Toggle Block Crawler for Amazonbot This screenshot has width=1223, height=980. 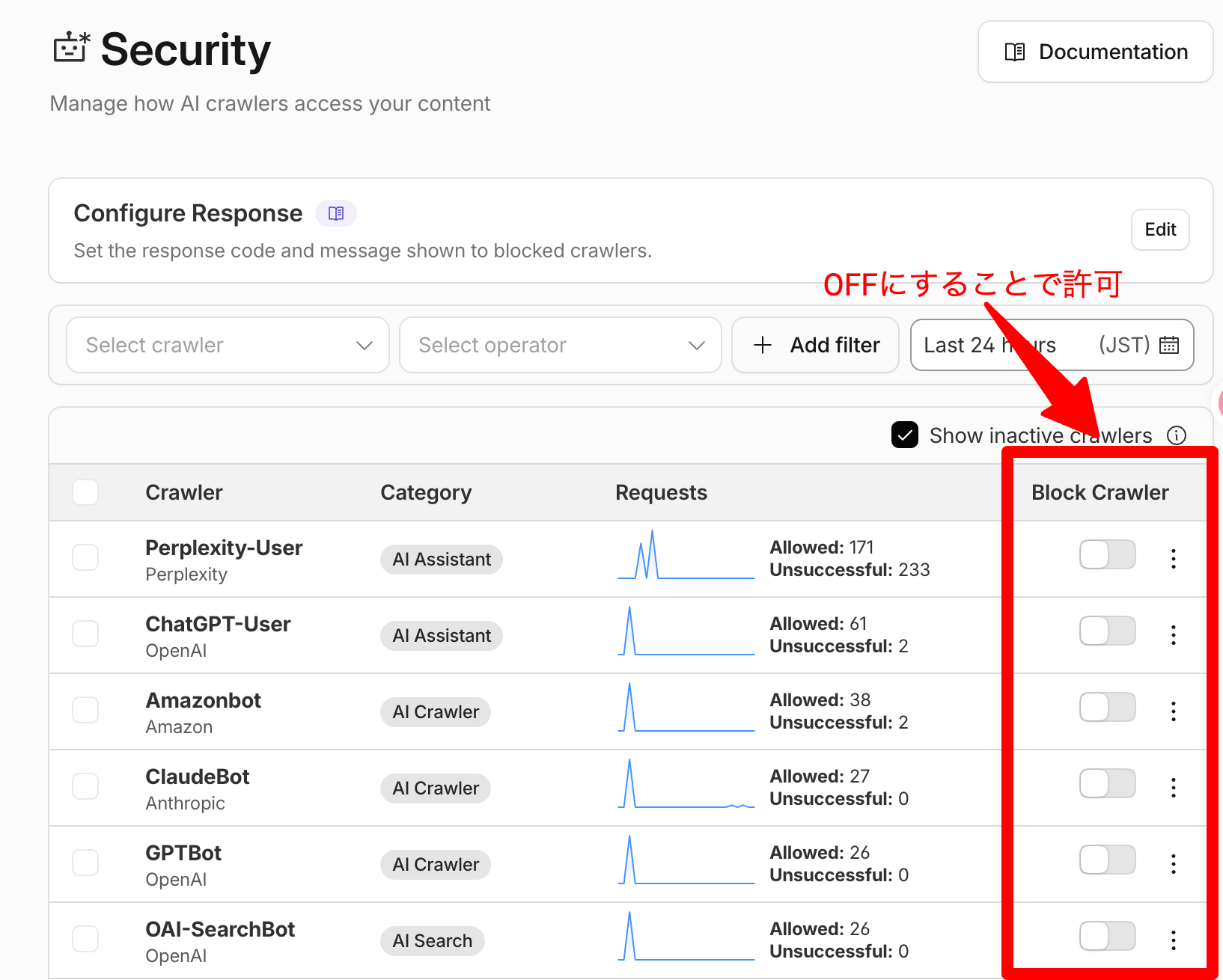pyautogui.click(x=1107, y=707)
